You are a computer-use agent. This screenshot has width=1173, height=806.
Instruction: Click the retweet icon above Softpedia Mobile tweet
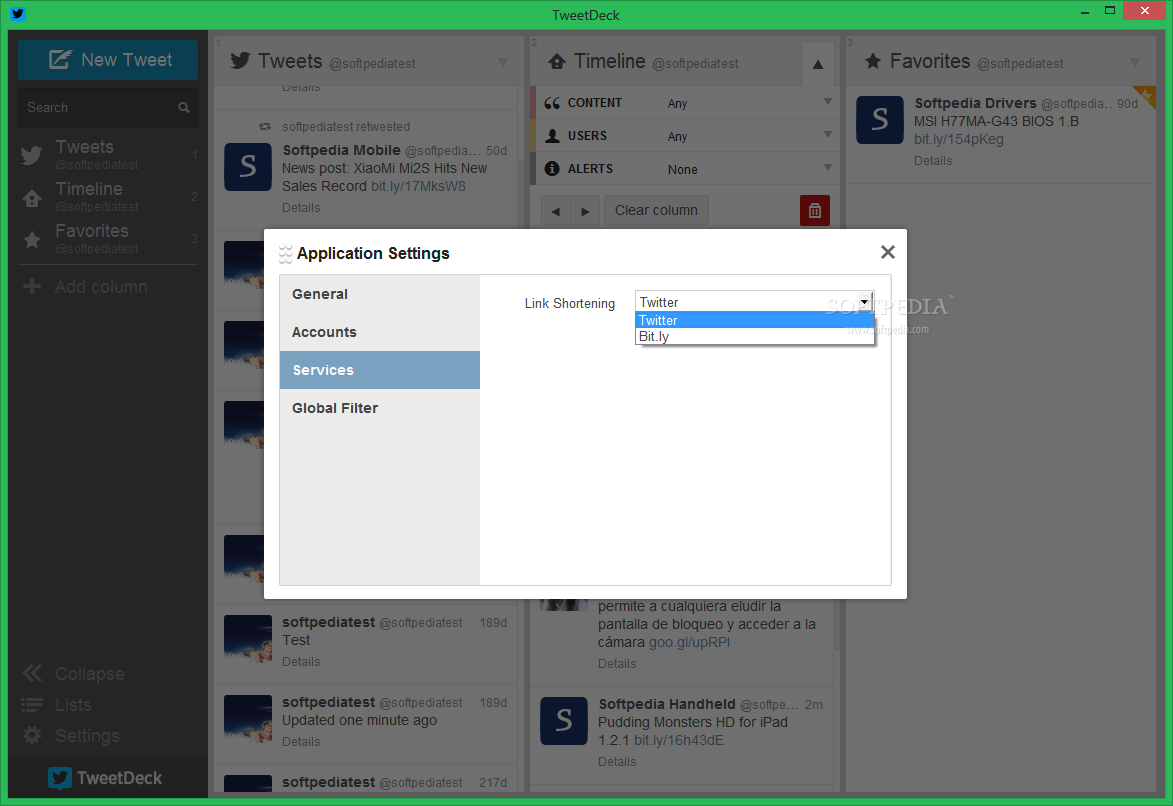click(x=264, y=127)
